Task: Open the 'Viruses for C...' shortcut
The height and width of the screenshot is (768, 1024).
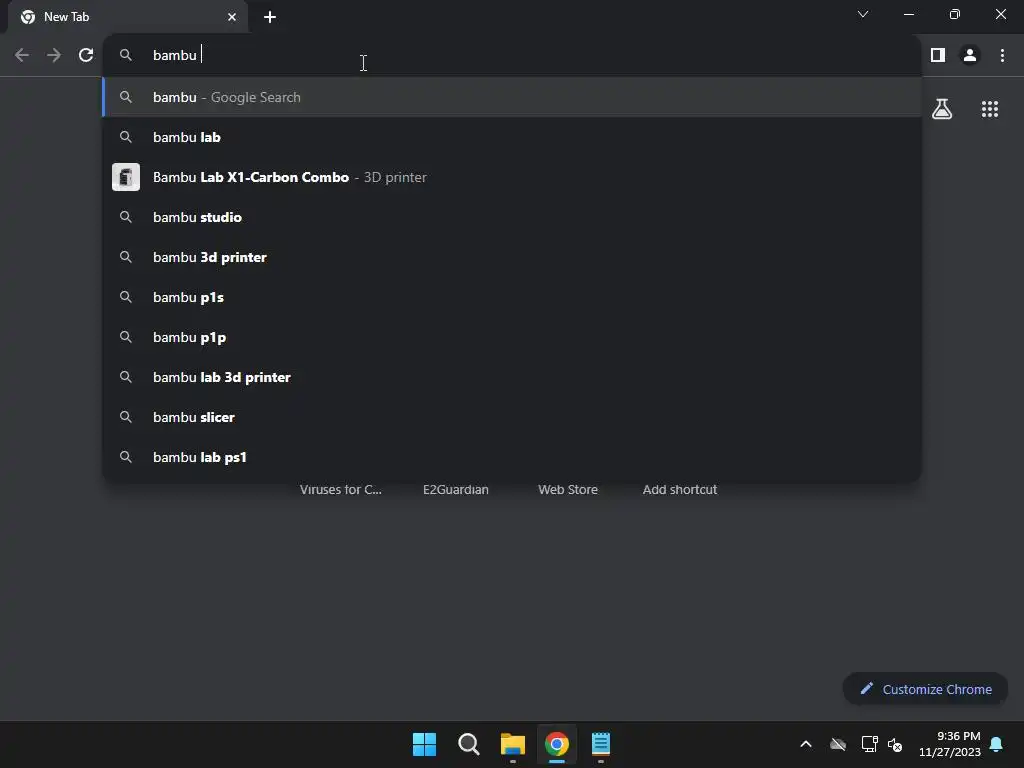Action: [340, 489]
